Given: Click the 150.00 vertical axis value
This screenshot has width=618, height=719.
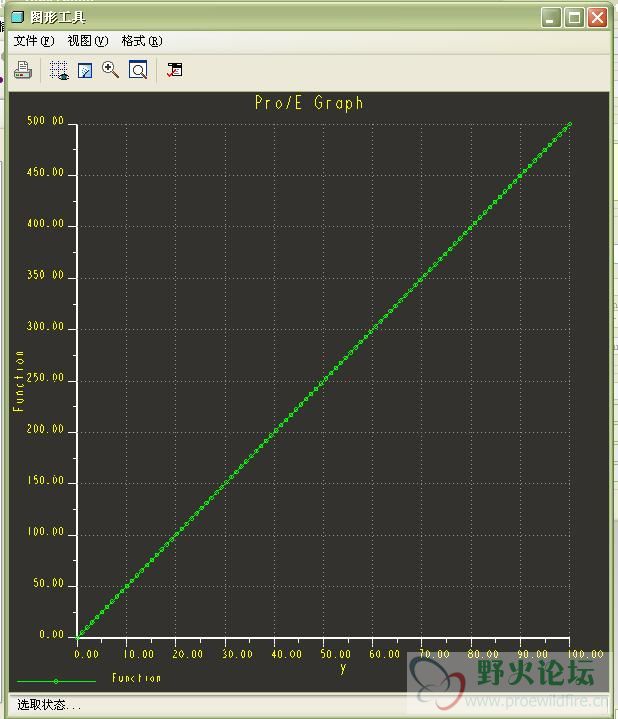Looking at the screenshot, I should (45, 480).
